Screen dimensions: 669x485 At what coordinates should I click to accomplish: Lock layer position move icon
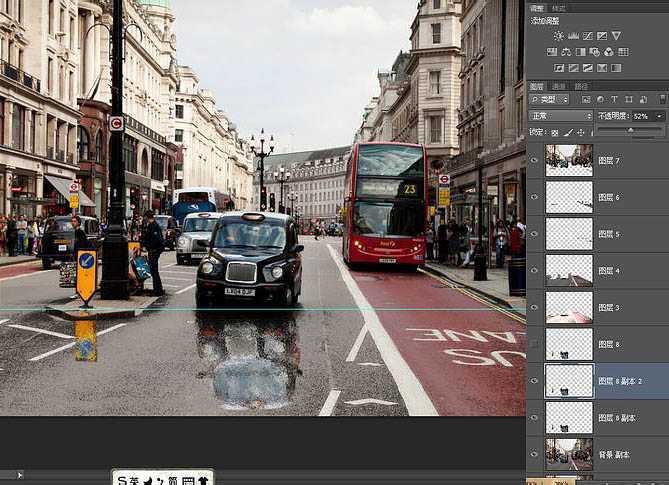(x=581, y=133)
